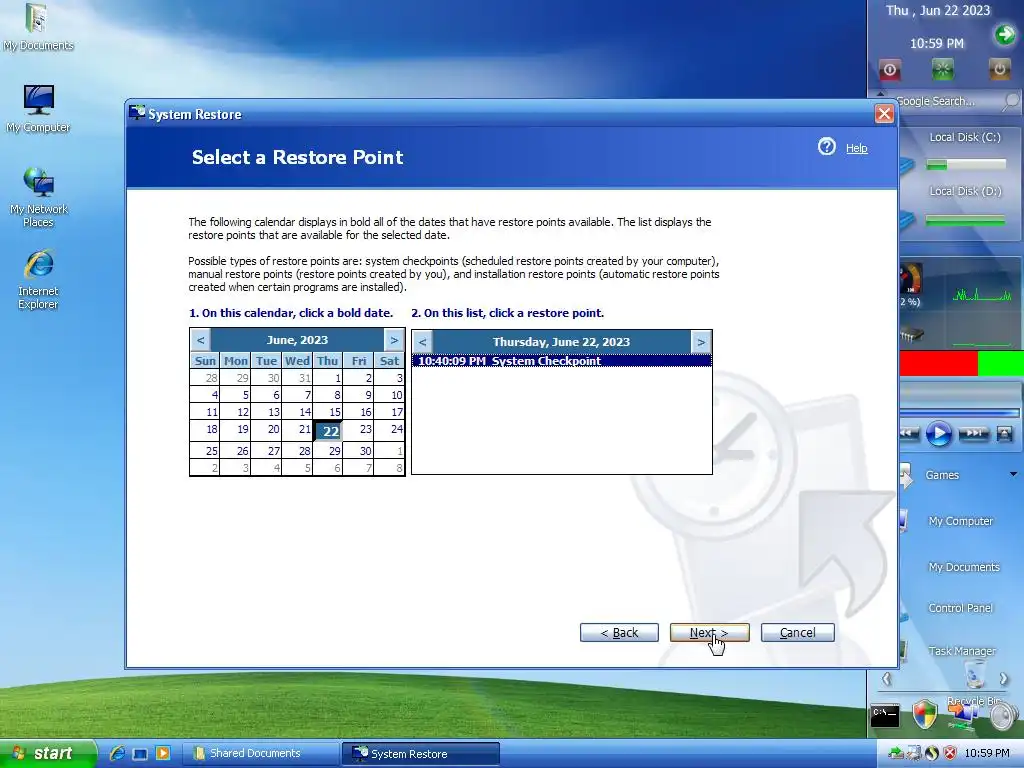1024x768 pixels.
Task: Click date 4 in the first full week row
Action: pyautogui.click(x=205, y=395)
